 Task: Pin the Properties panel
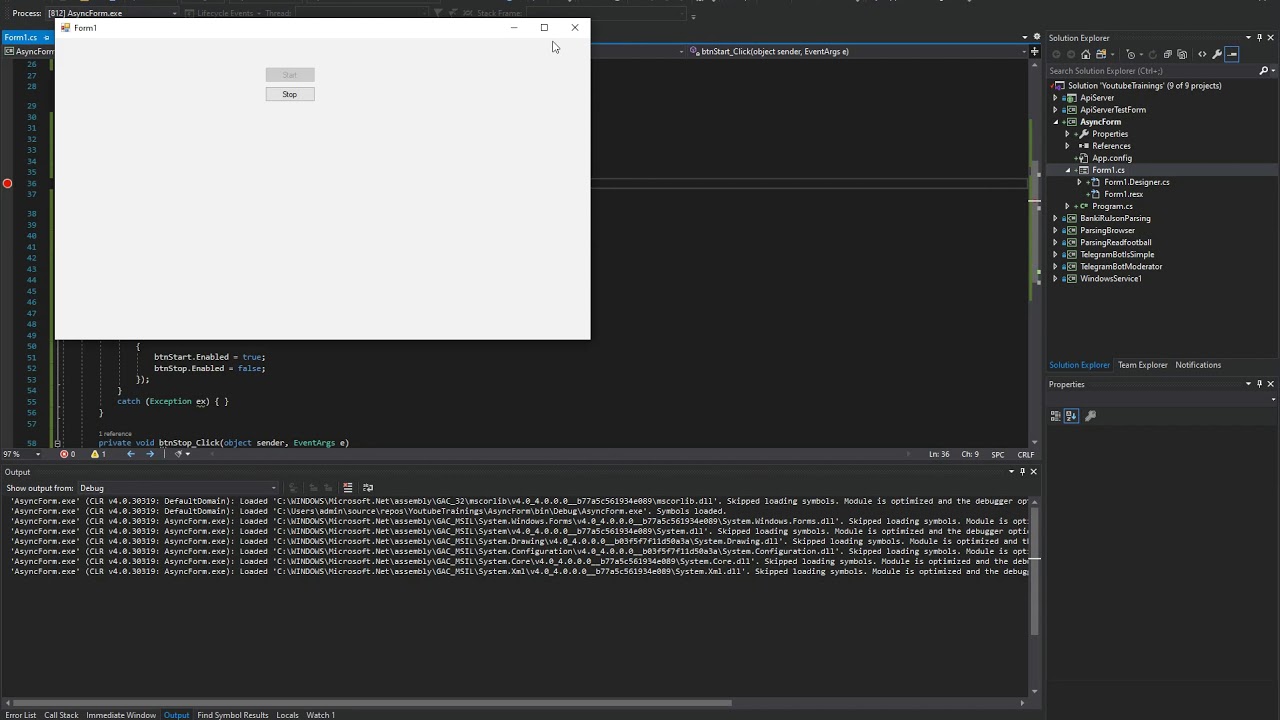coord(1259,384)
